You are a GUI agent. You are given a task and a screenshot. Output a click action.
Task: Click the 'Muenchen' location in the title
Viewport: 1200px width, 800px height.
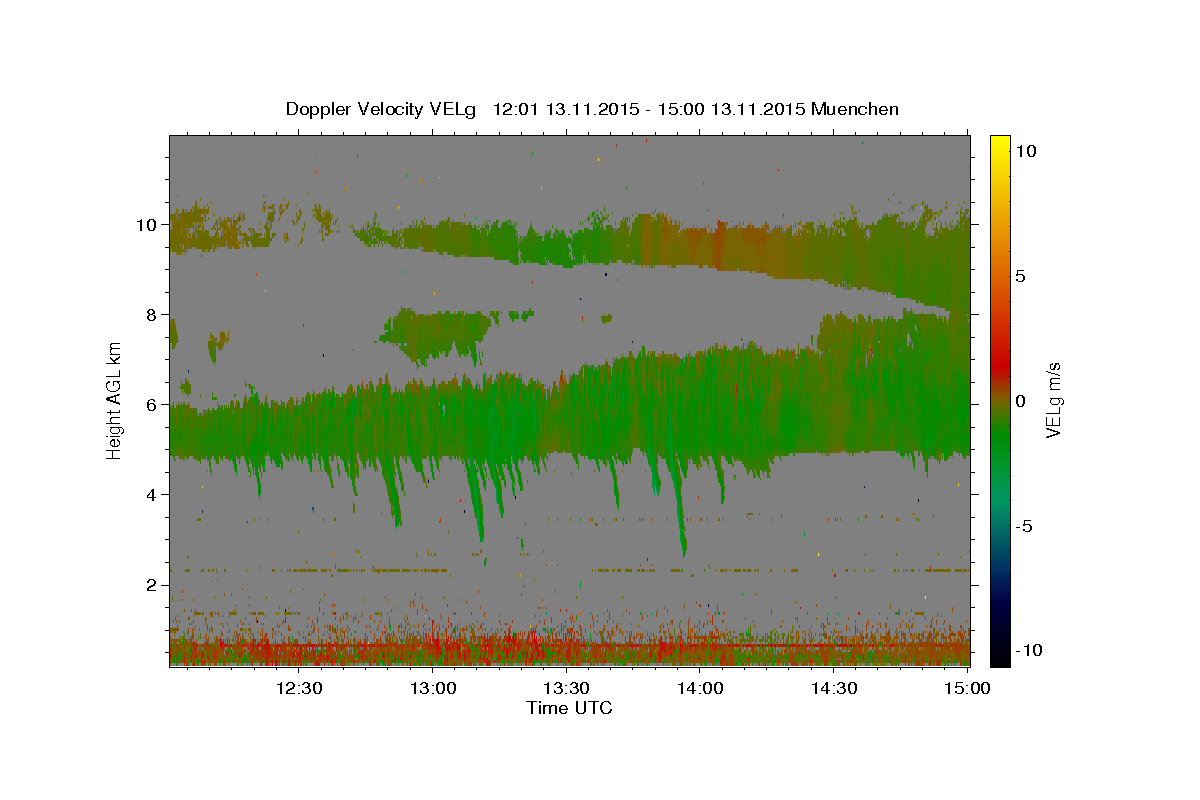click(855, 109)
